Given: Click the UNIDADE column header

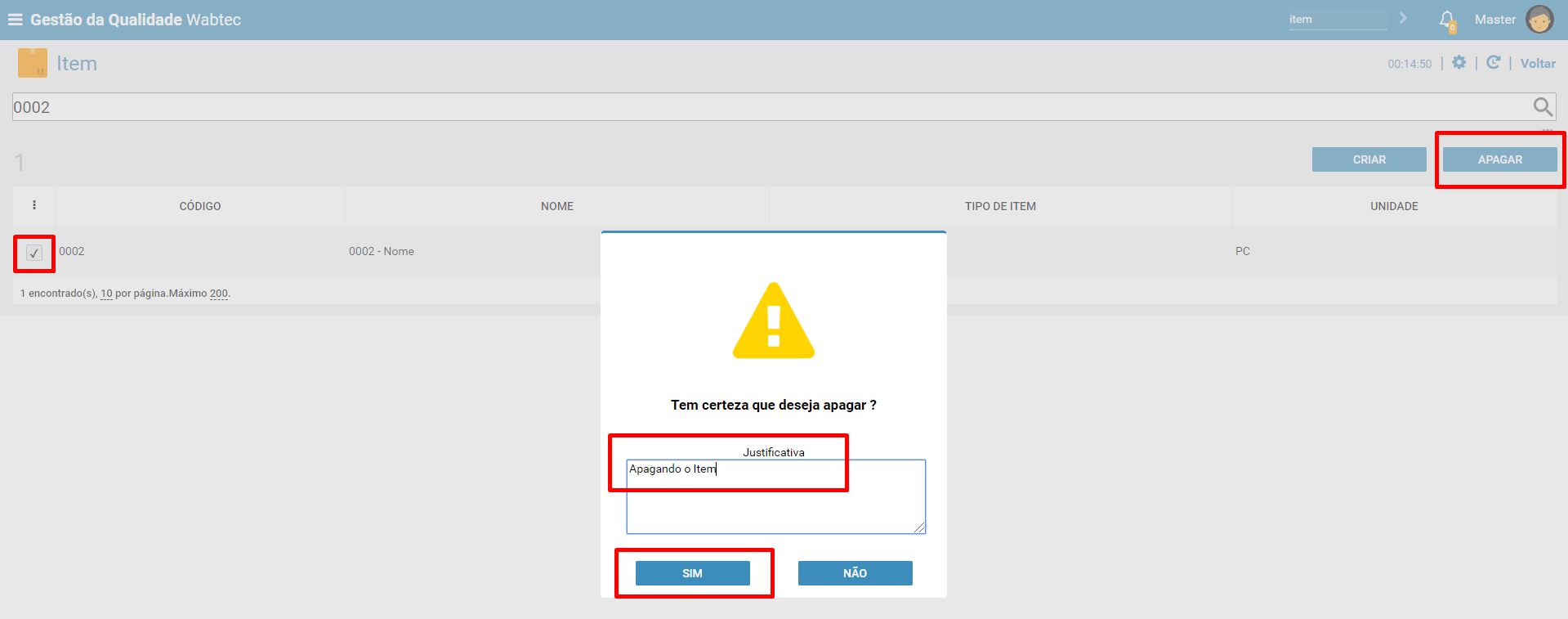Looking at the screenshot, I should pos(1394,206).
